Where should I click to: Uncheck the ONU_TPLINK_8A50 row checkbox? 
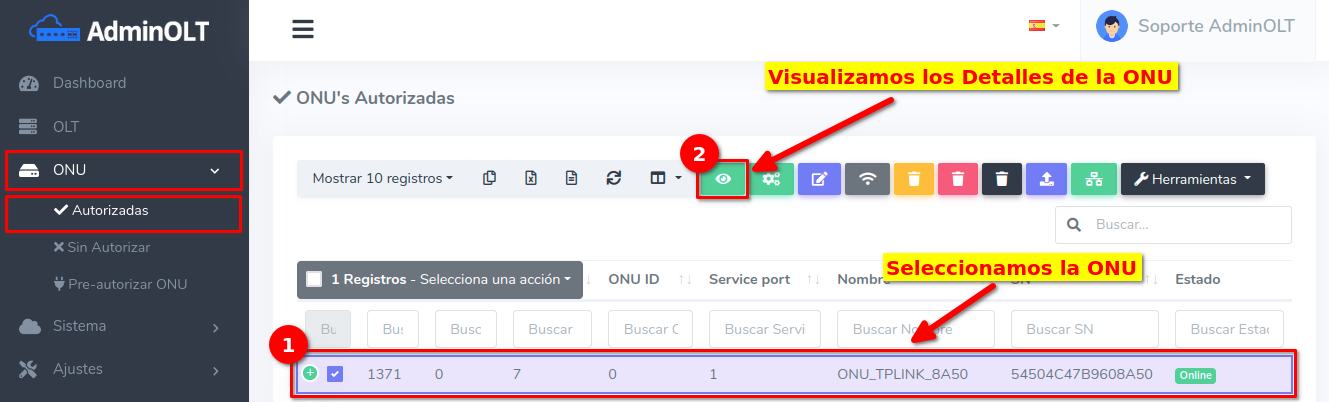[335, 374]
